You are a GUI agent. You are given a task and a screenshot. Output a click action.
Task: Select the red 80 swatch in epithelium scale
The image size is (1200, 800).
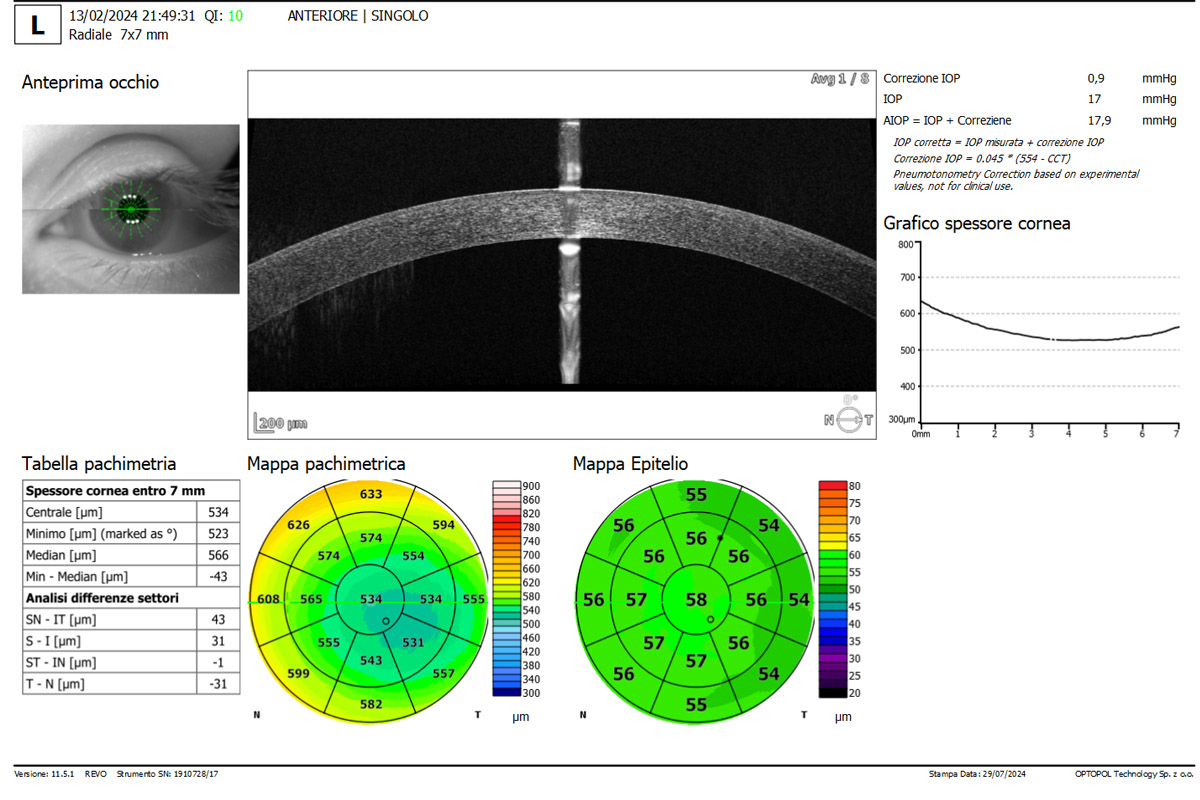pos(832,486)
